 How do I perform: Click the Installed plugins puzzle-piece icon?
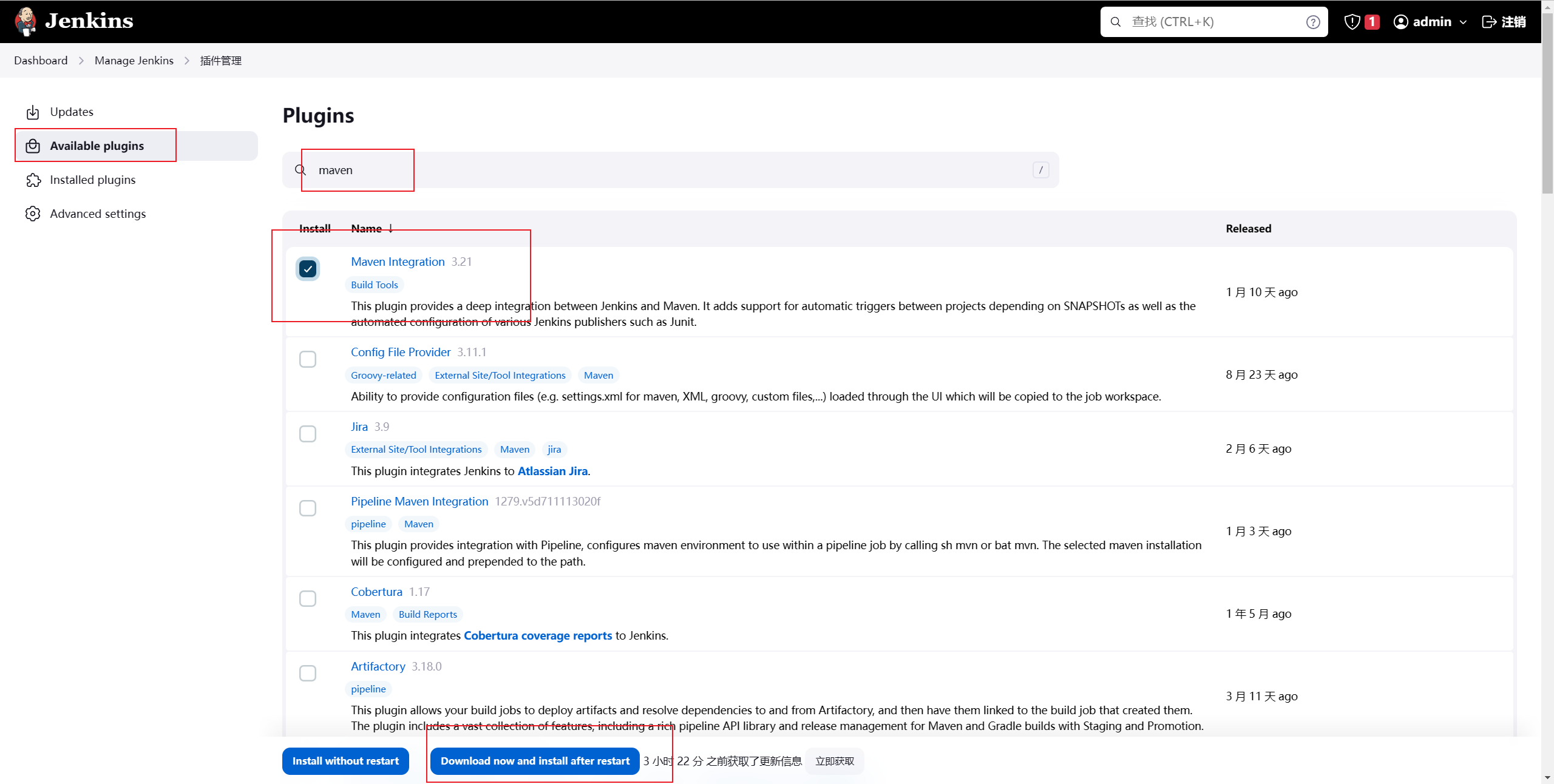pos(33,180)
